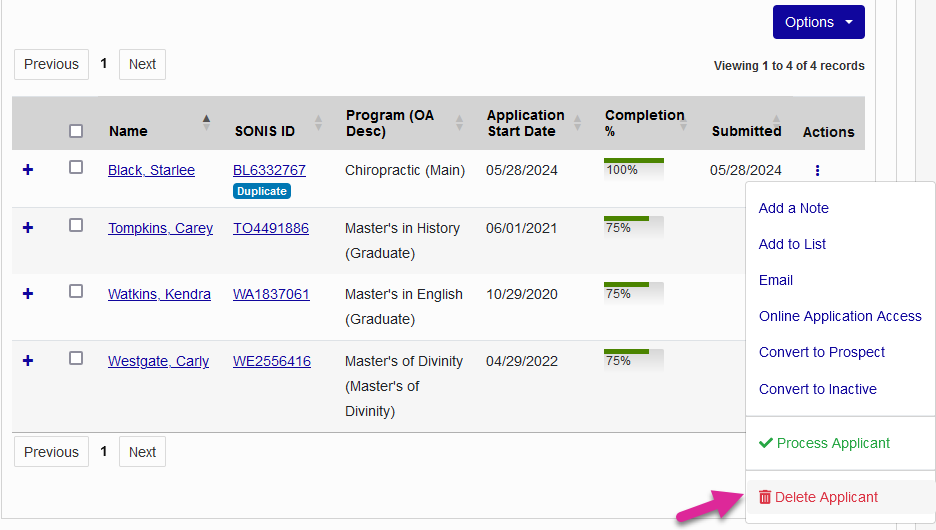Click the bottom Previous pagination button

[x=51, y=452]
